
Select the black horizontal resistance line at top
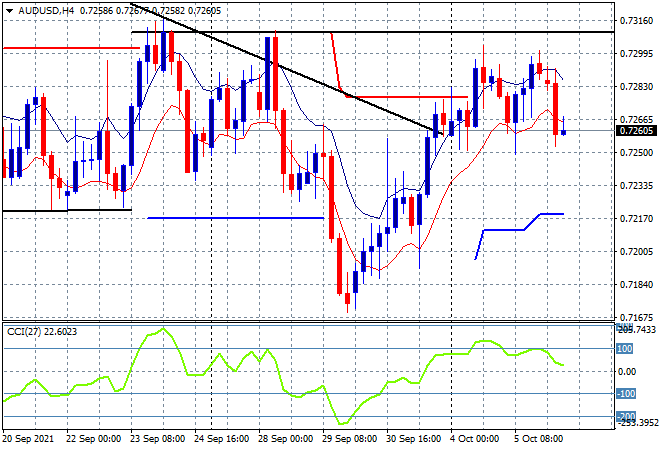[373, 32]
